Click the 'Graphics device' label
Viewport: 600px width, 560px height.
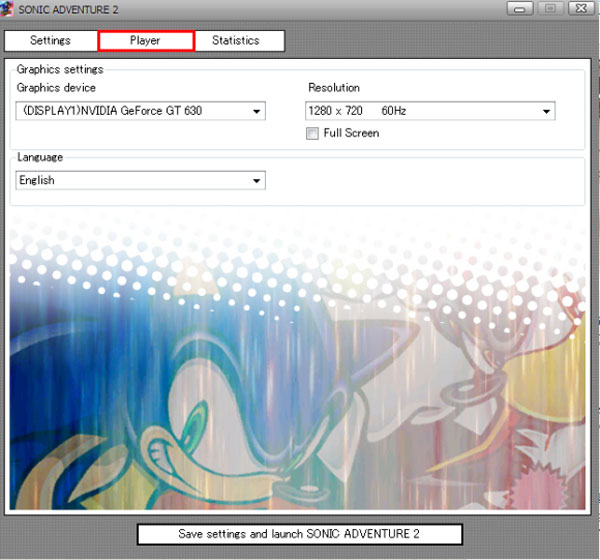(x=56, y=88)
